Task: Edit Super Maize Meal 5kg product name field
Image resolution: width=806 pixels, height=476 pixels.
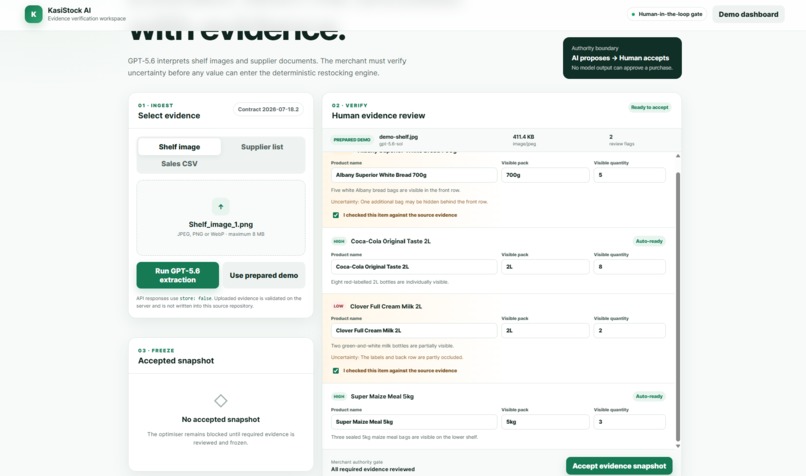Action: tap(414, 422)
